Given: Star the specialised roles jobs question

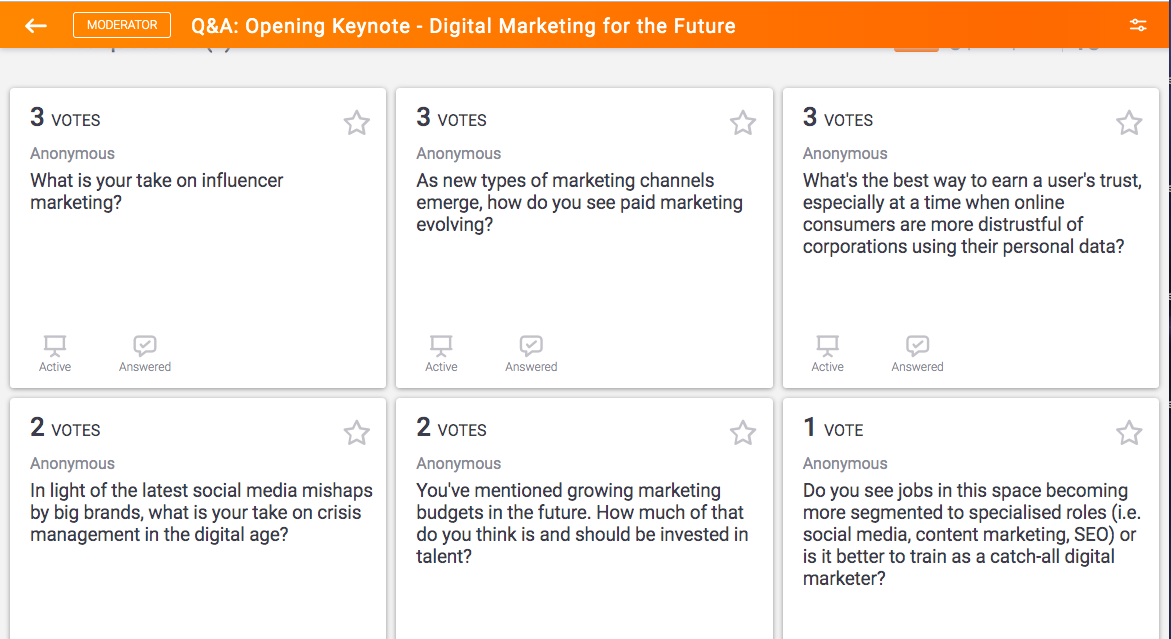Looking at the screenshot, I should (1129, 432).
